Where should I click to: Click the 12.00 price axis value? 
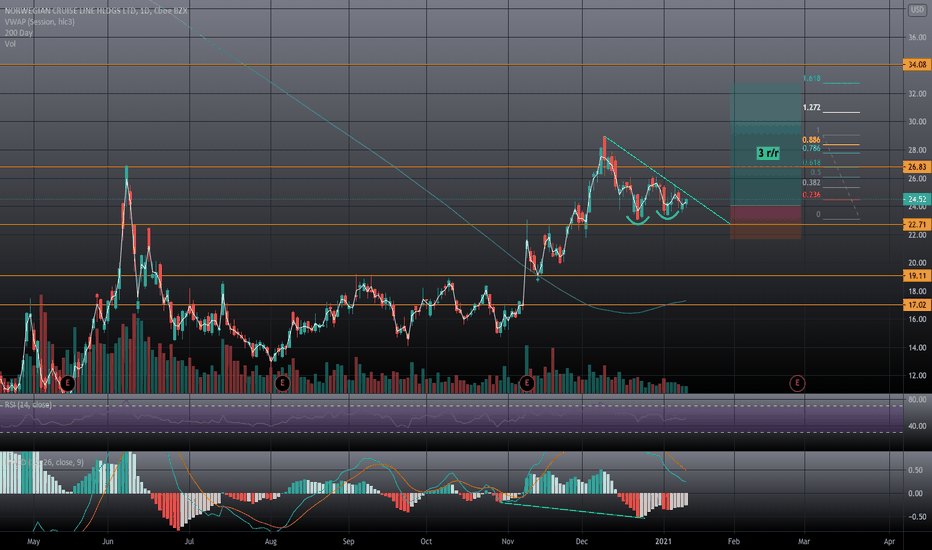point(917,376)
